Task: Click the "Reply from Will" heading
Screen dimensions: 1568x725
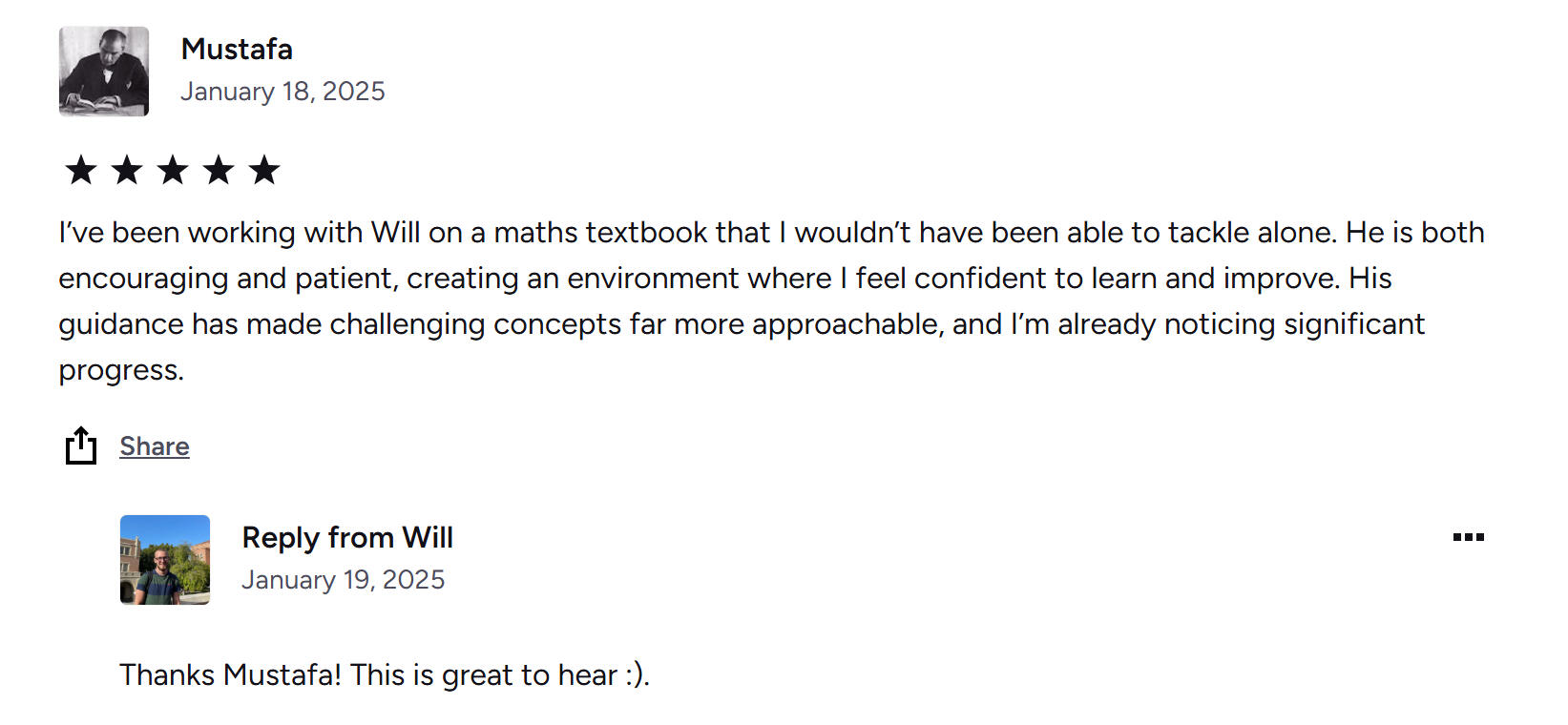Action: pos(347,538)
